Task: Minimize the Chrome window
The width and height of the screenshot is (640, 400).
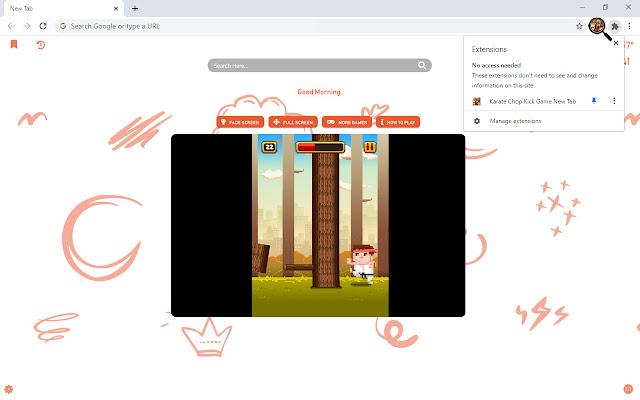Action: (x=582, y=7)
